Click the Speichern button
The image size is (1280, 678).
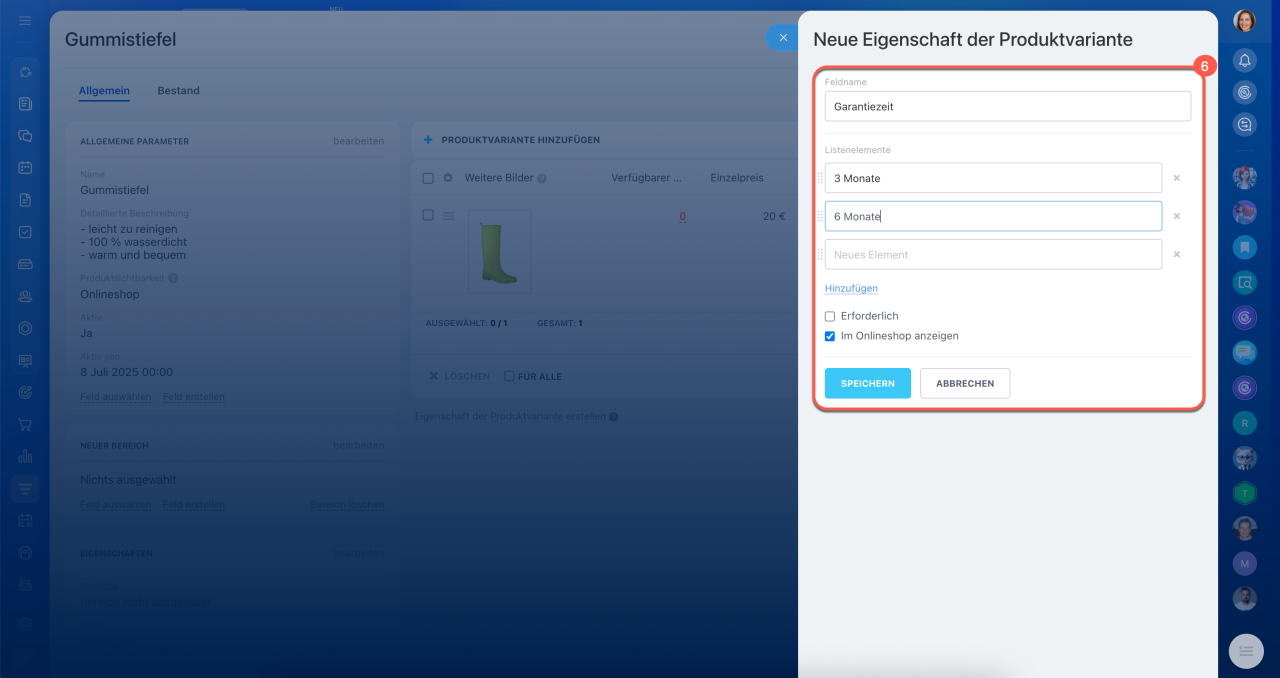(867, 383)
